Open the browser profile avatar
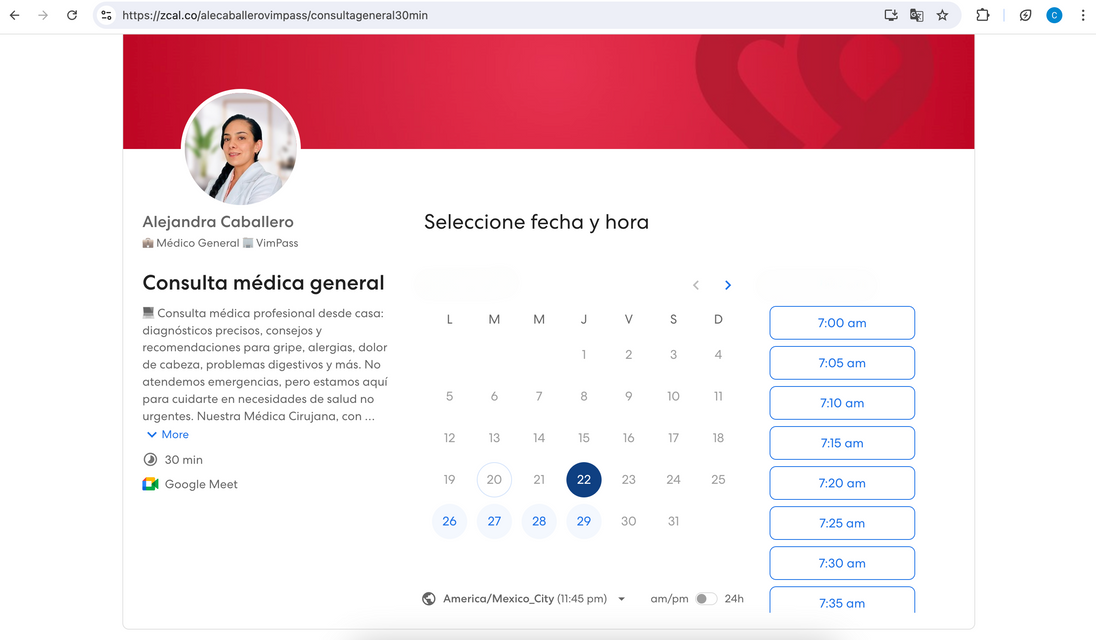Screen dimensions: 1096x640 [1054, 15]
